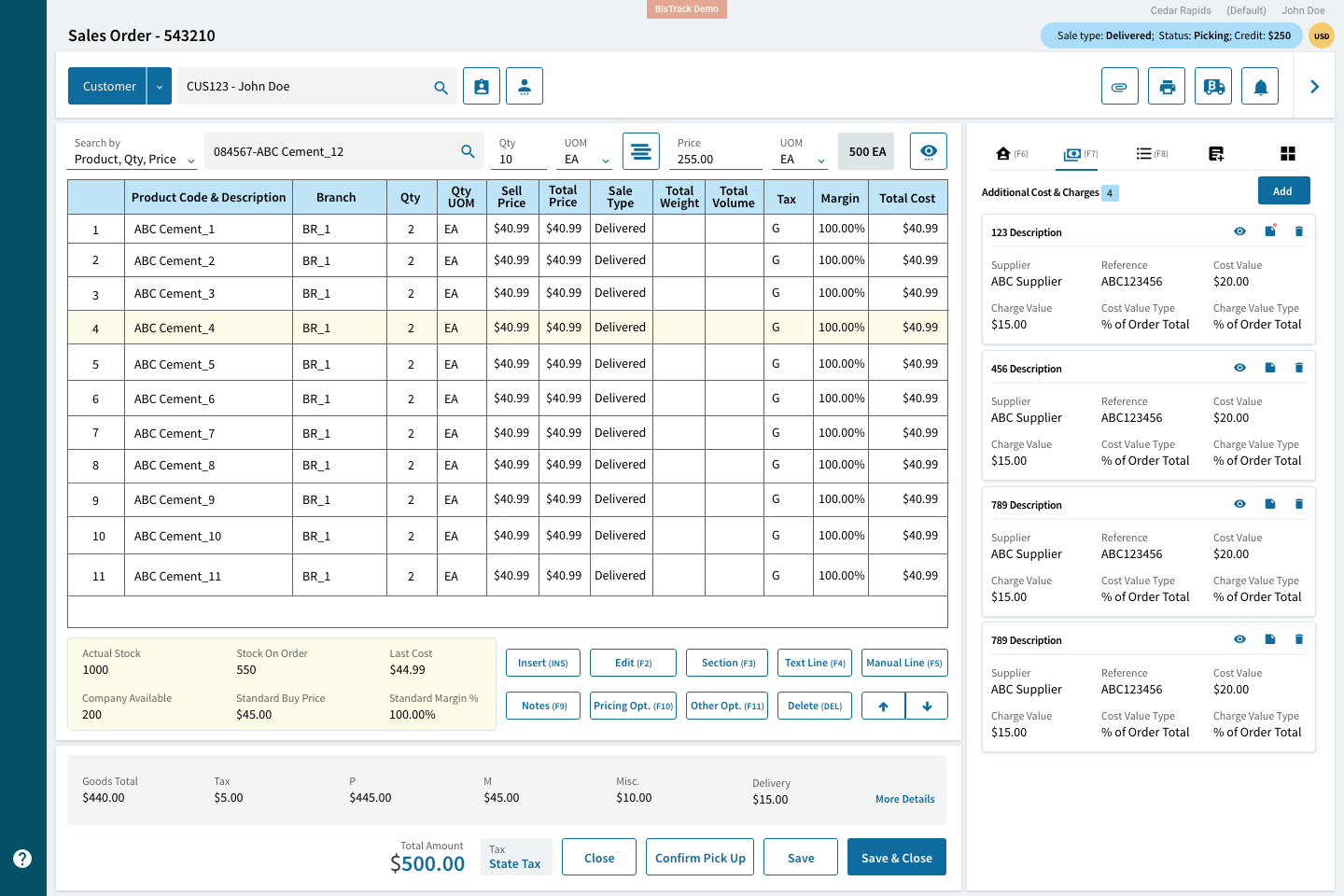View the 789 Description charge with eye icon
The image size is (1344, 896).
pyautogui.click(x=1239, y=503)
